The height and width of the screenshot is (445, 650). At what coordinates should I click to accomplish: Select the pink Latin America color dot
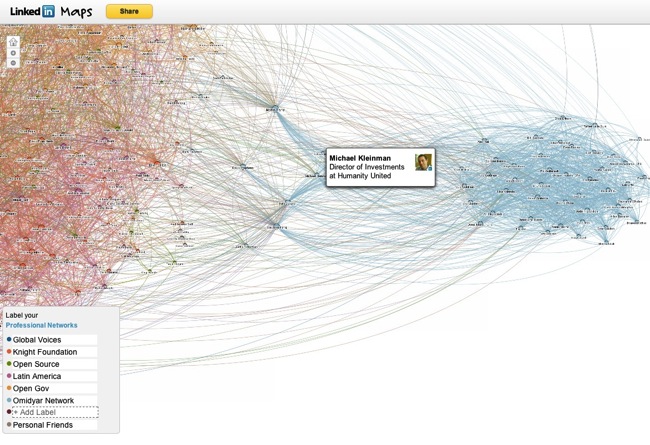coord(9,376)
